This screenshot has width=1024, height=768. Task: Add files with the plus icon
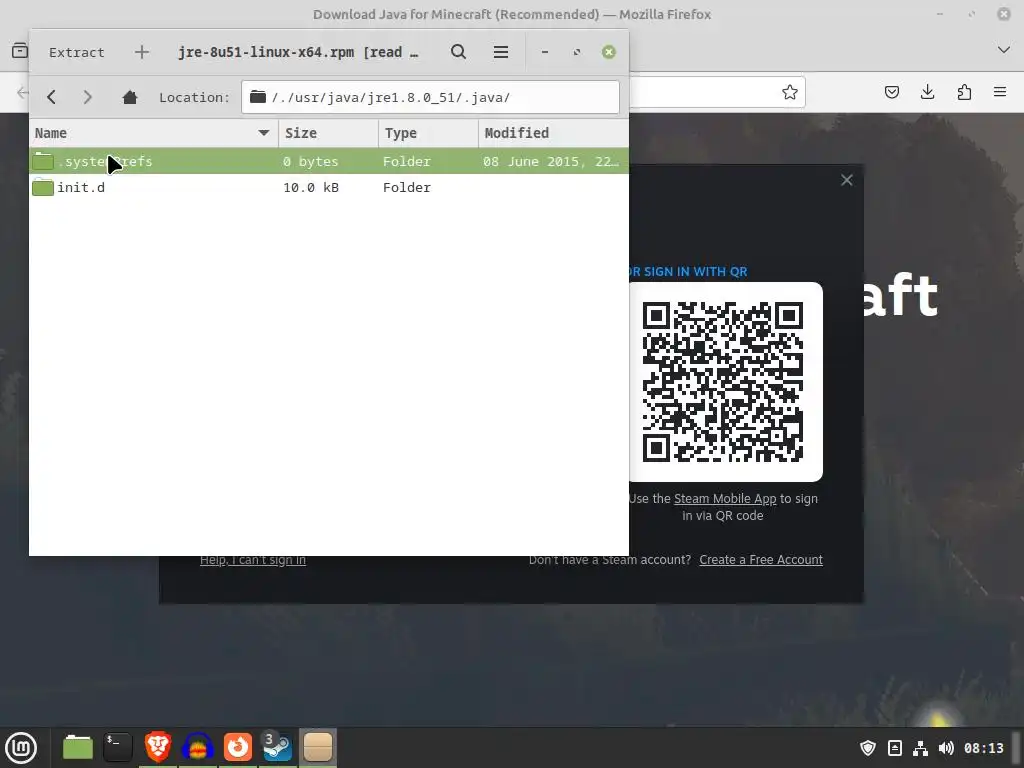(x=142, y=52)
